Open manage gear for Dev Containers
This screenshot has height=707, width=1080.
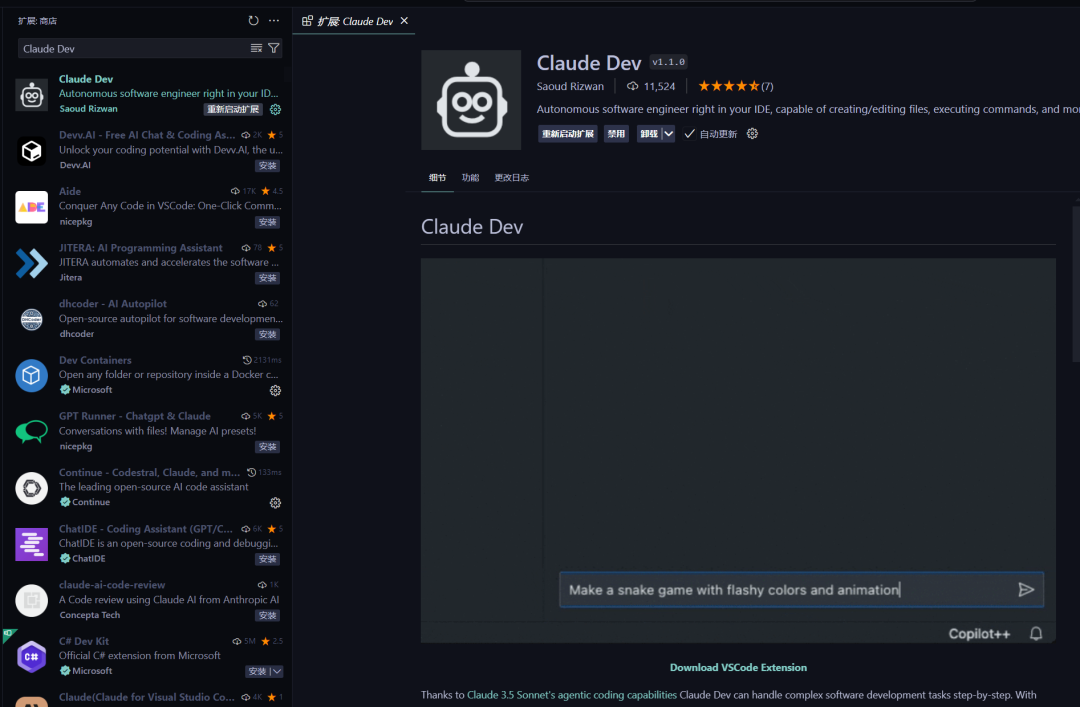[276, 391]
